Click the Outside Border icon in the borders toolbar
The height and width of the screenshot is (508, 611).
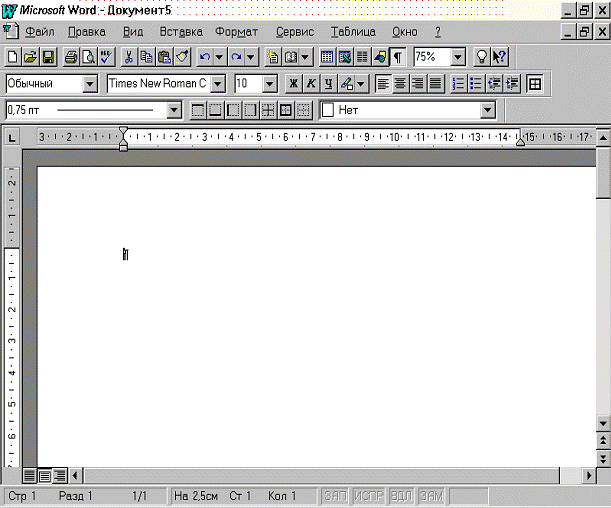click(x=285, y=111)
